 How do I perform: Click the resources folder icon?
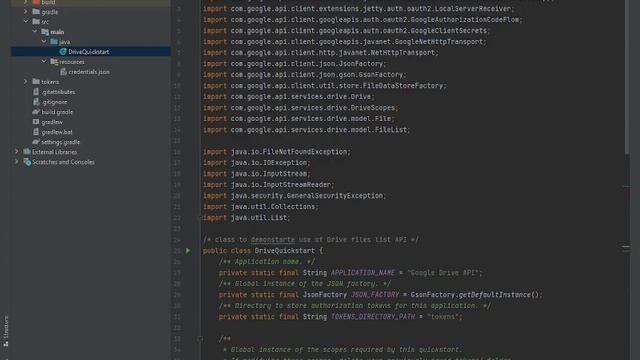coord(54,62)
